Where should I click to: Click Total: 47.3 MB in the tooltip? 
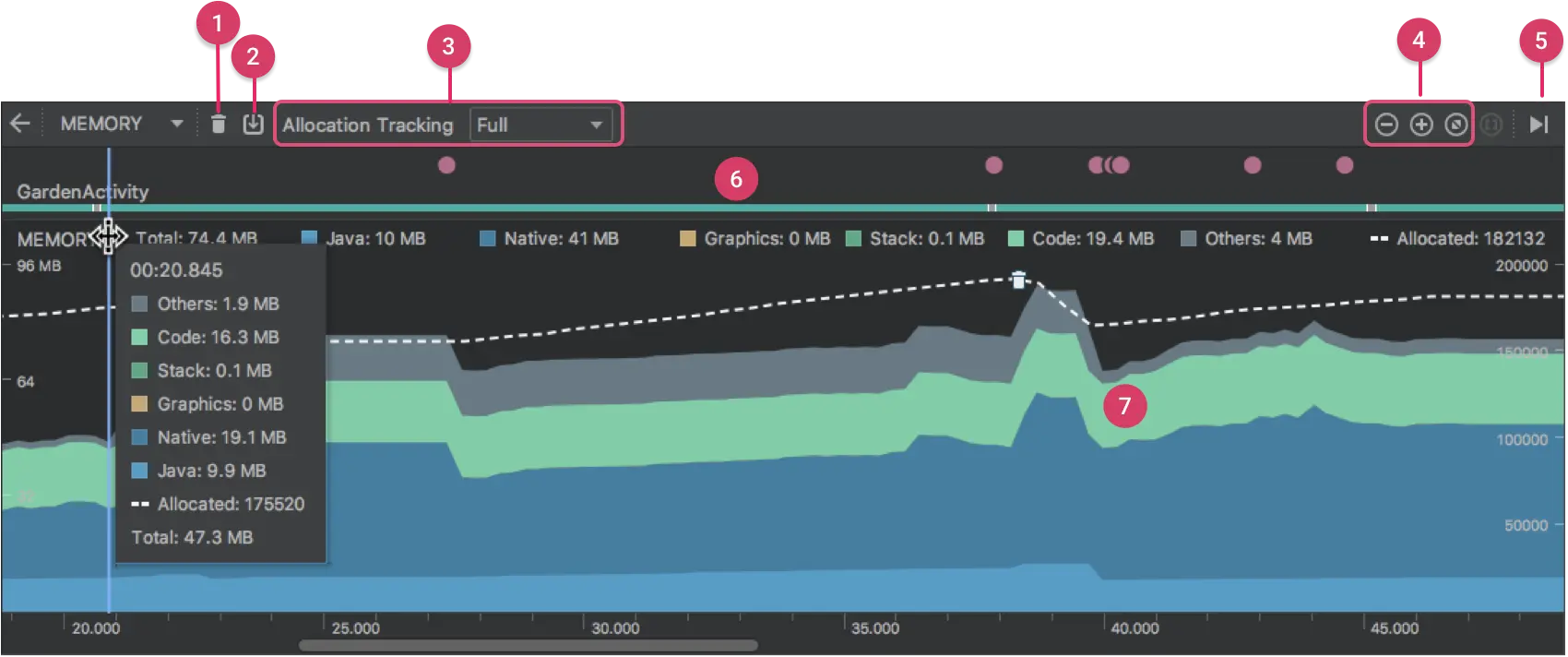click(192, 537)
